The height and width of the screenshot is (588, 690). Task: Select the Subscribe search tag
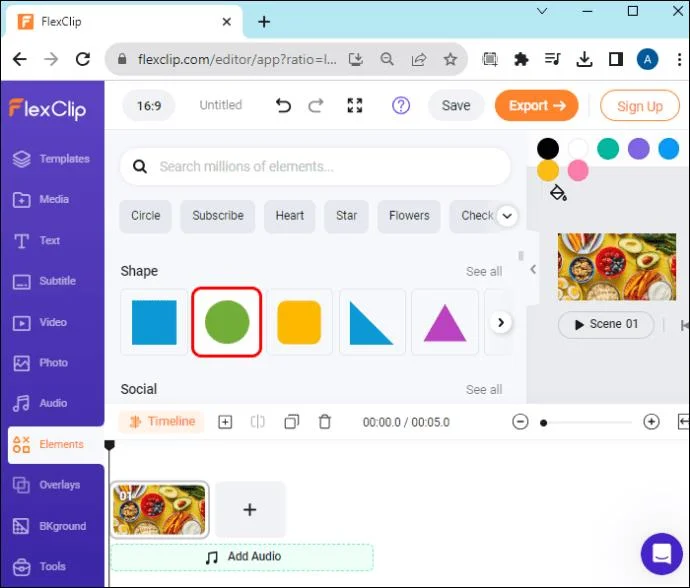[x=218, y=216]
